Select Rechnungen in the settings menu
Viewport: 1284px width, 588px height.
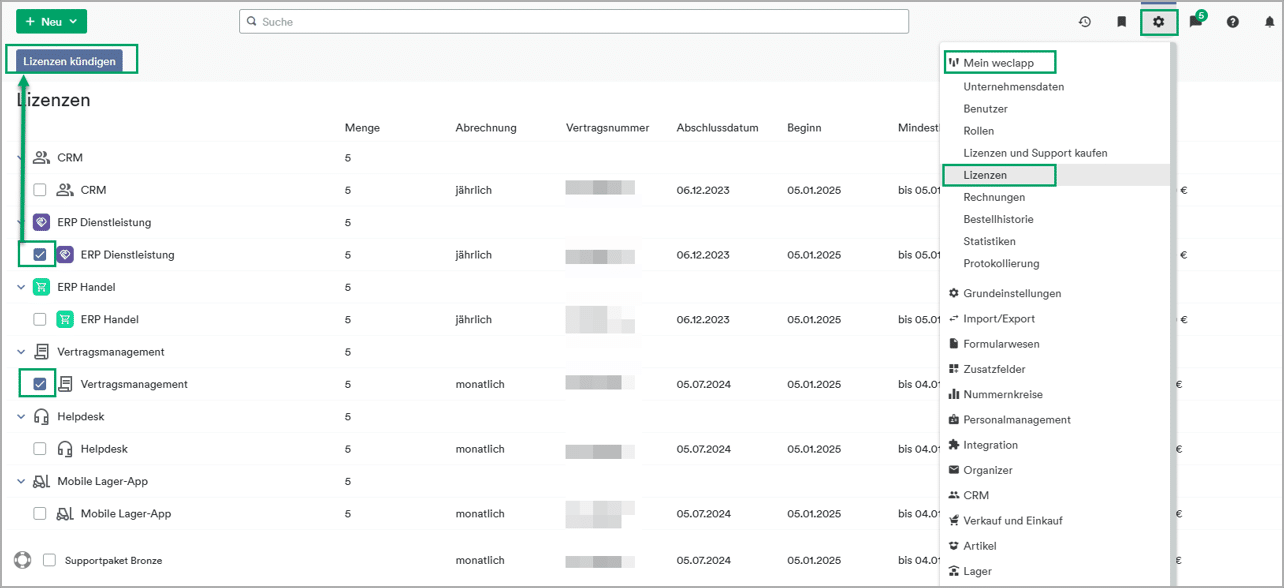[x=994, y=197]
